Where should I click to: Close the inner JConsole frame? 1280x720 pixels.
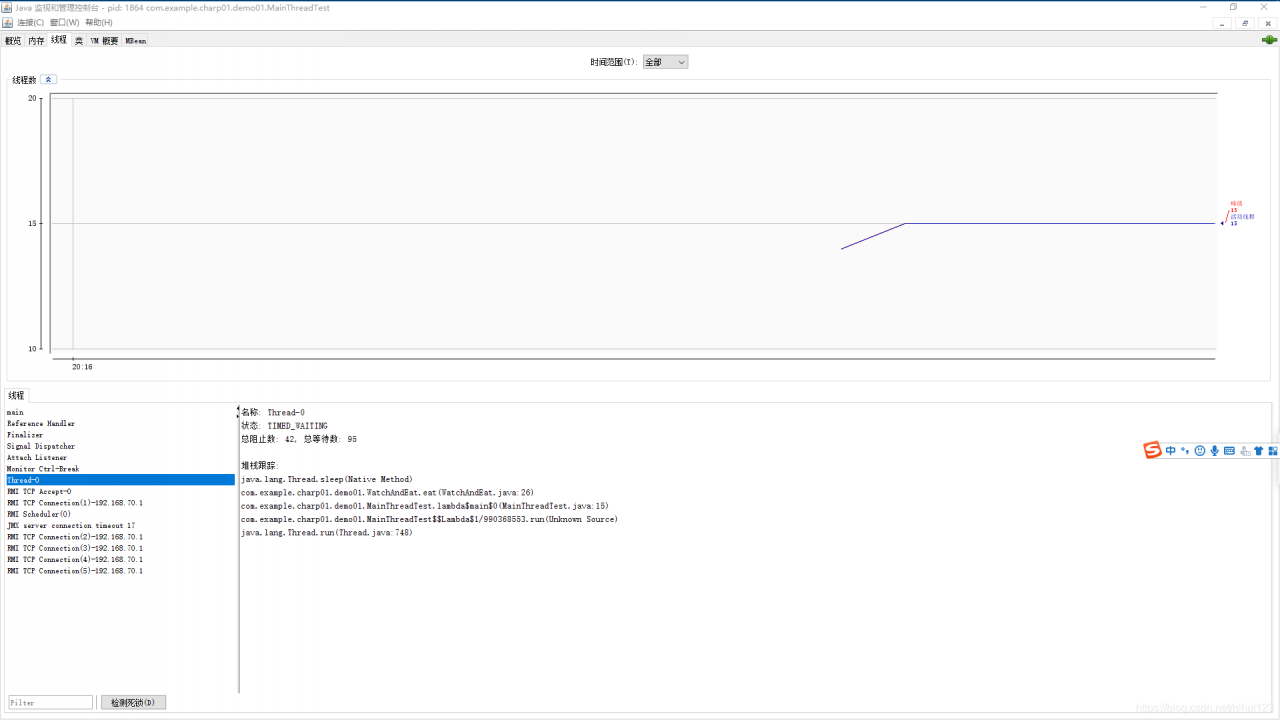click(x=1268, y=23)
